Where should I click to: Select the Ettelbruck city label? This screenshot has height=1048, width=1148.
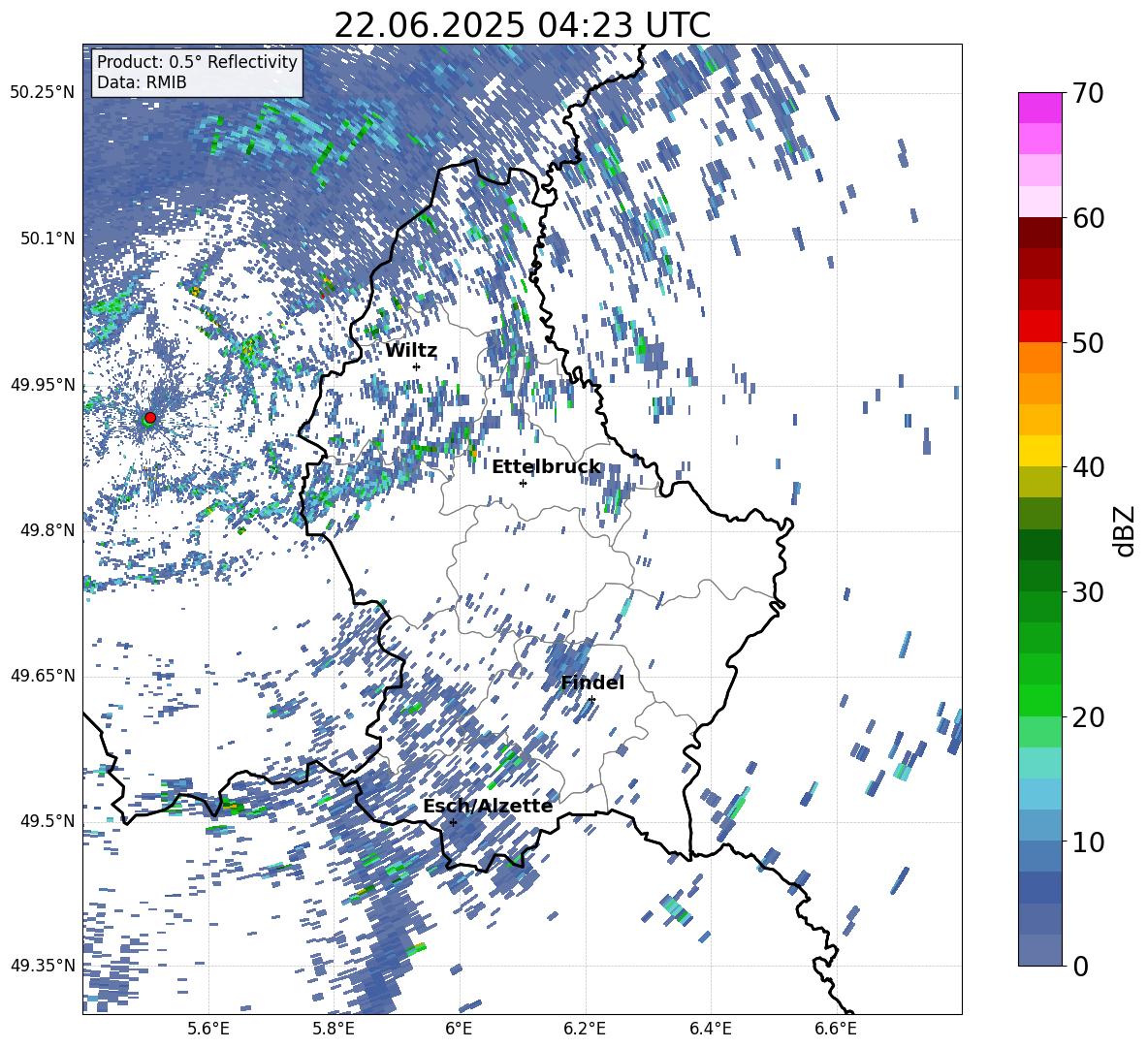(x=546, y=466)
